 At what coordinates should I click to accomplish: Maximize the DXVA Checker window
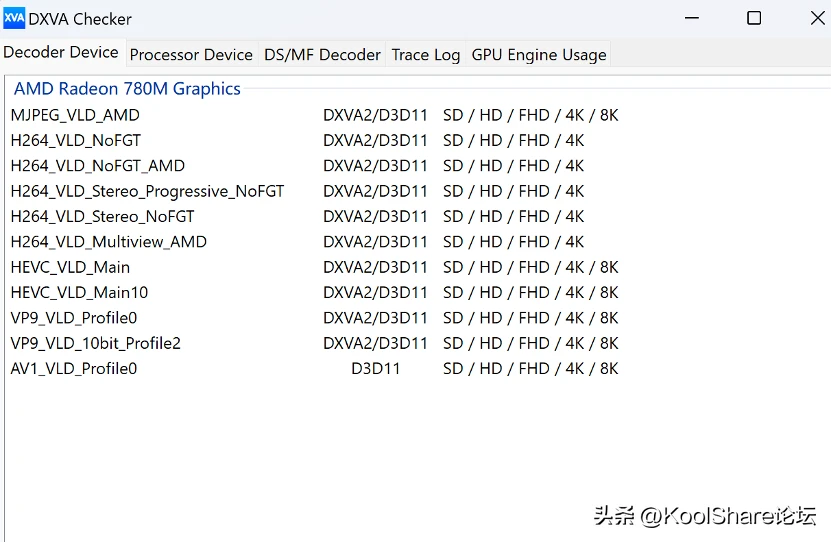754,18
